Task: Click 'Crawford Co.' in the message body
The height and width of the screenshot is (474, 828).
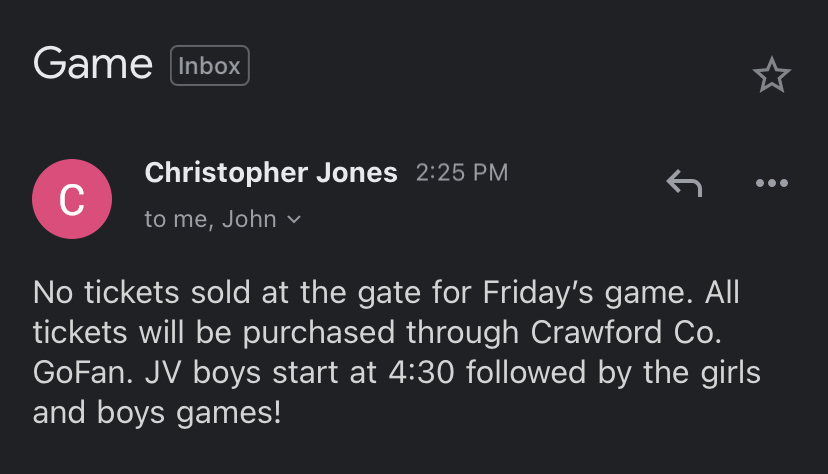Action: 626,333
